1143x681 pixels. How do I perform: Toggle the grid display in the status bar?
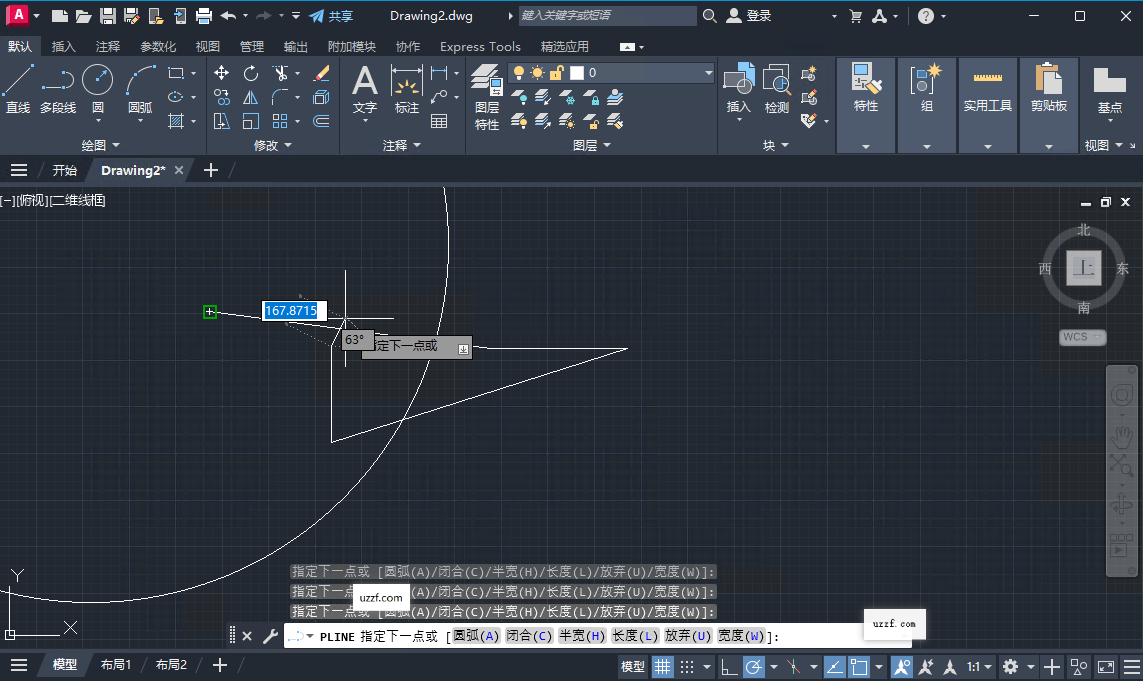click(662, 666)
